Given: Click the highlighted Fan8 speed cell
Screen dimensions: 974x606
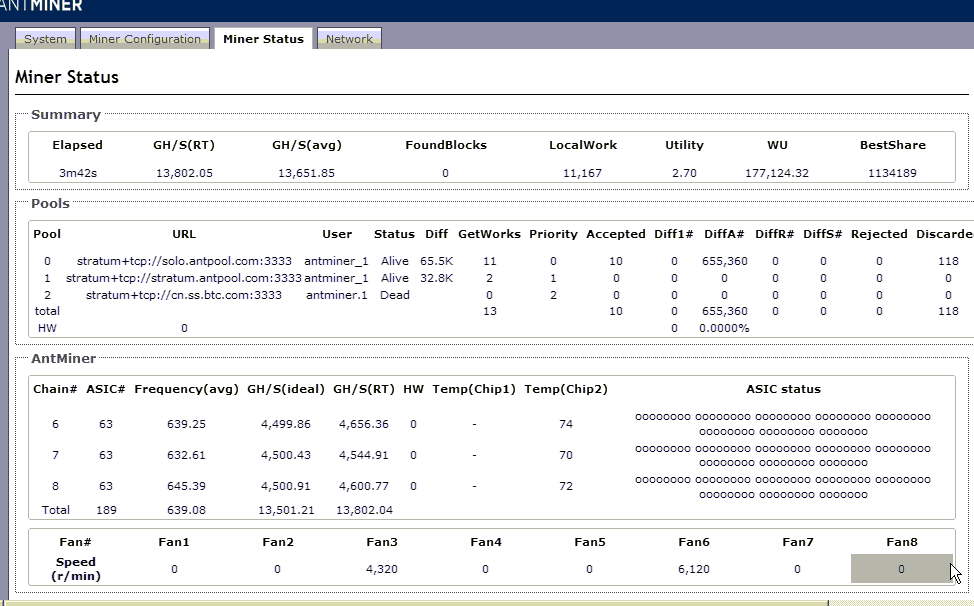Looking at the screenshot, I should coord(901,569).
